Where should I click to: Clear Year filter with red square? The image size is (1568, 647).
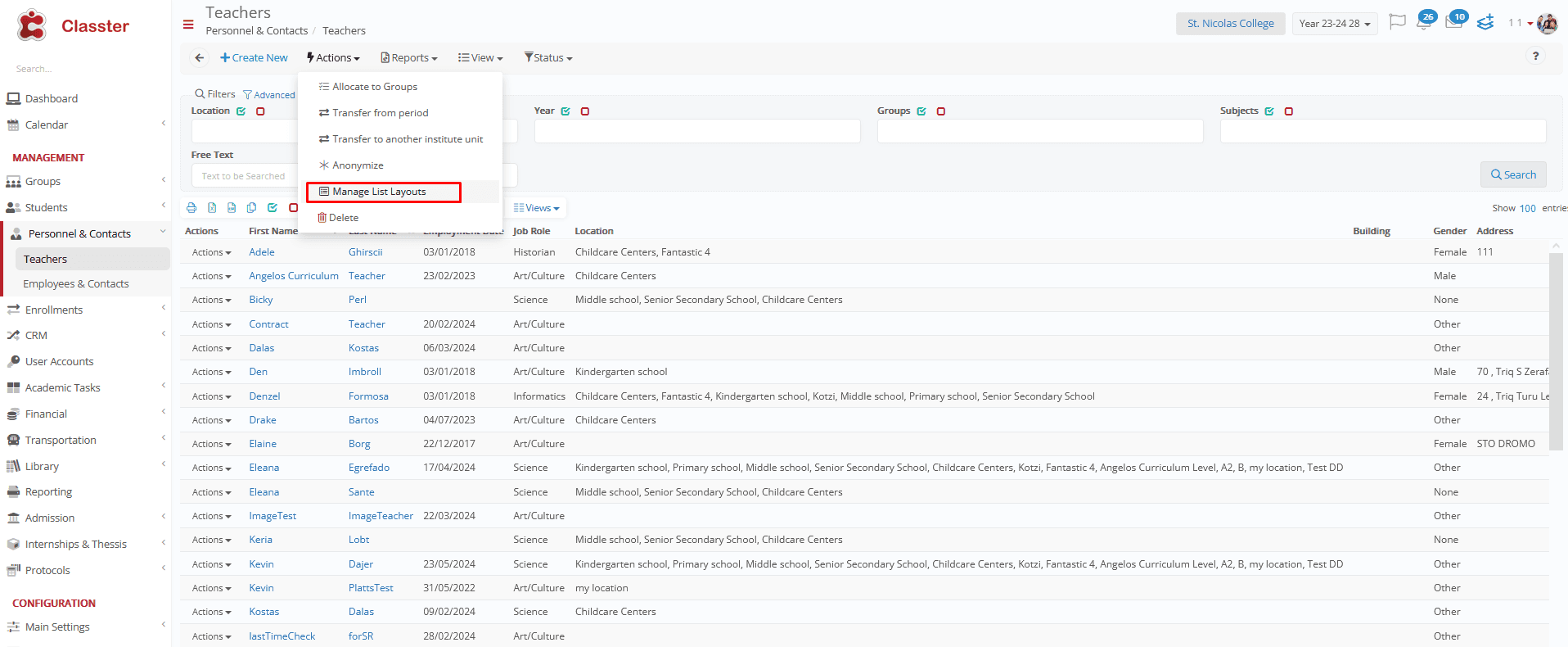[x=585, y=111]
